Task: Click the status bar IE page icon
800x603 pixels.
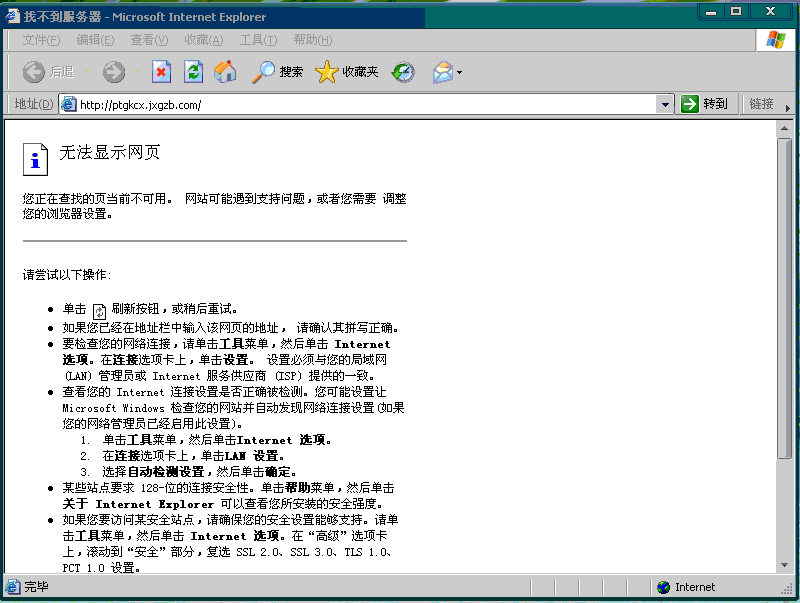Action: click(x=13, y=587)
